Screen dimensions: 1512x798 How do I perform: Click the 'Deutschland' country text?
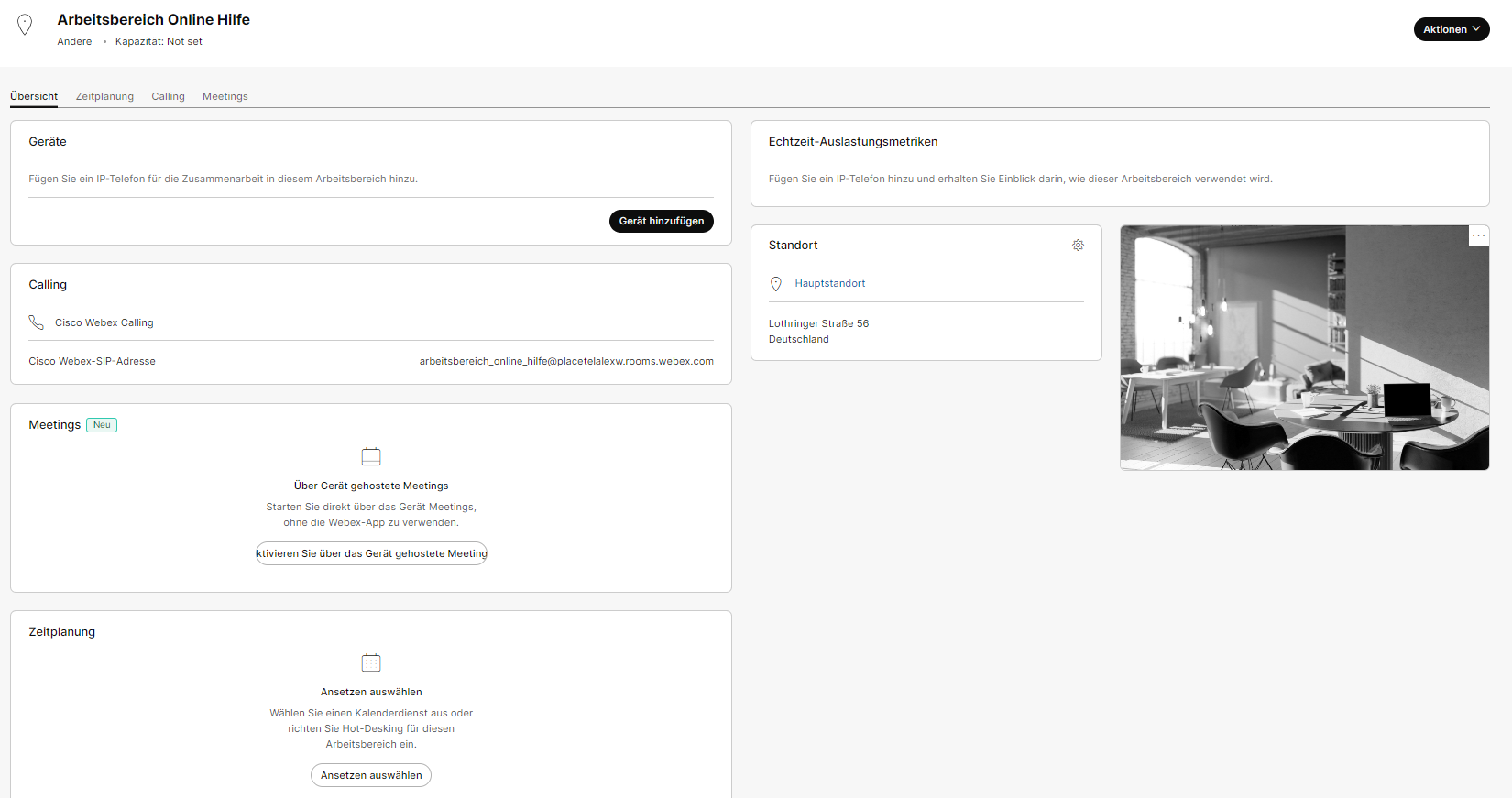point(799,339)
